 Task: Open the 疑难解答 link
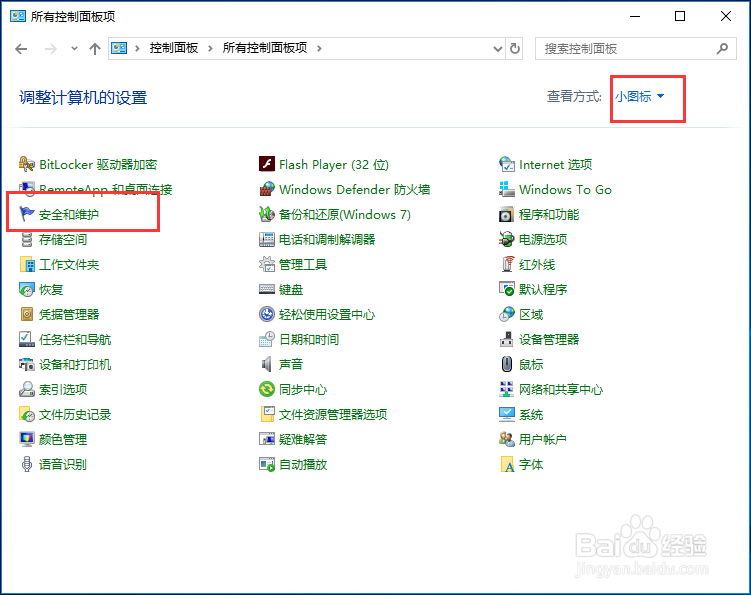pos(303,439)
